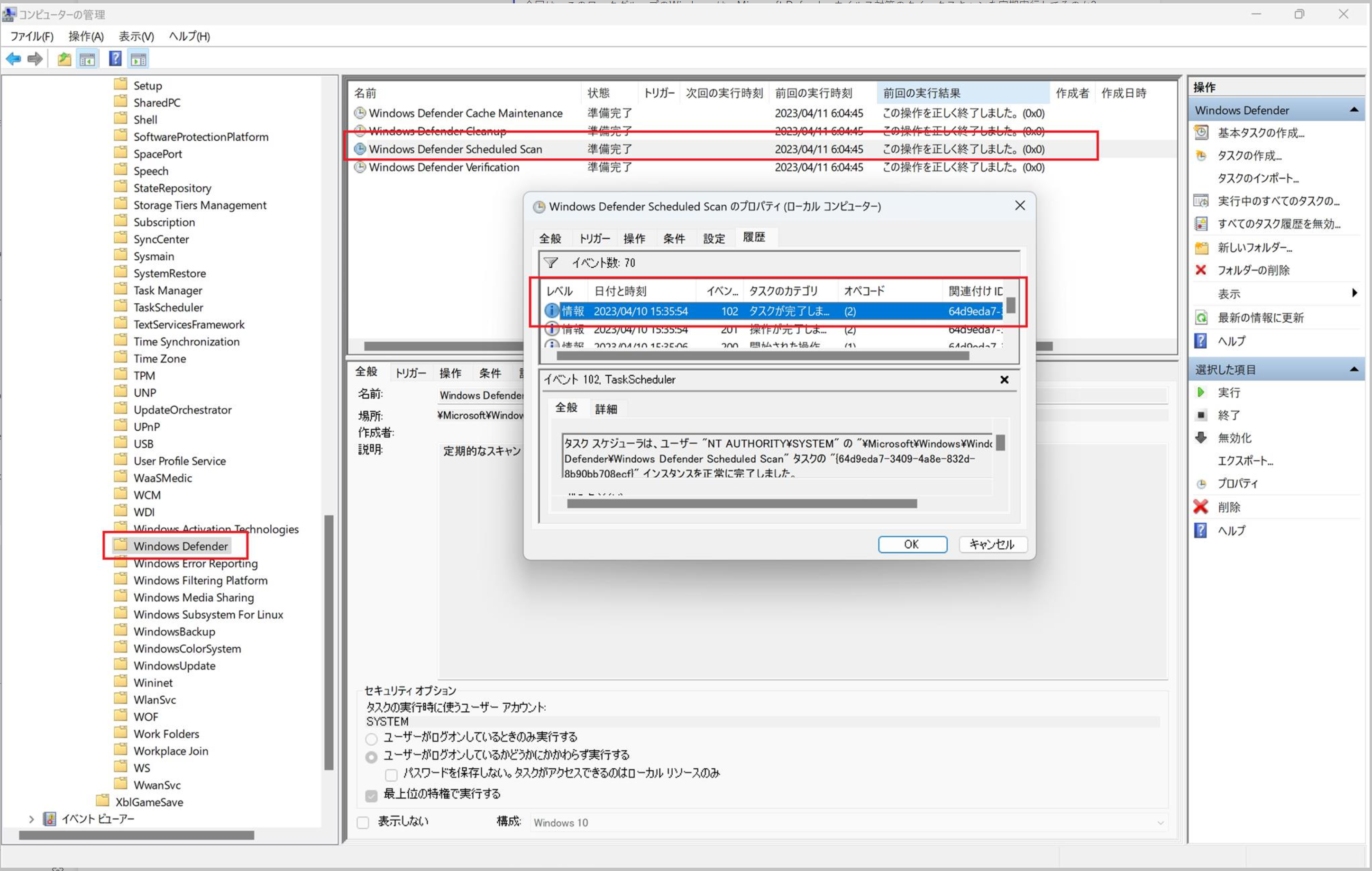Click 基本タスクの作成 in Actions pane
The height and width of the screenshot is (871, 1372).
(1260, 133)
